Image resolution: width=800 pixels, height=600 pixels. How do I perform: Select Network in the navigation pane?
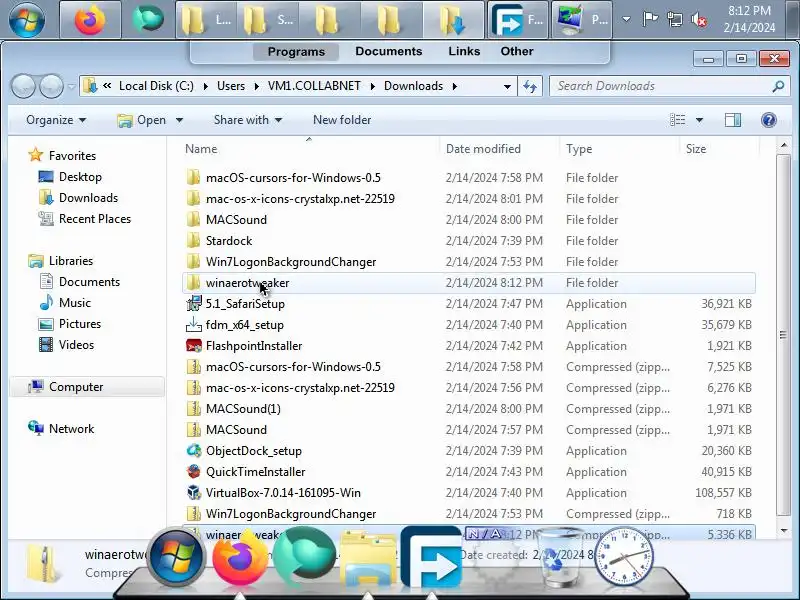(x=61, y=429)
